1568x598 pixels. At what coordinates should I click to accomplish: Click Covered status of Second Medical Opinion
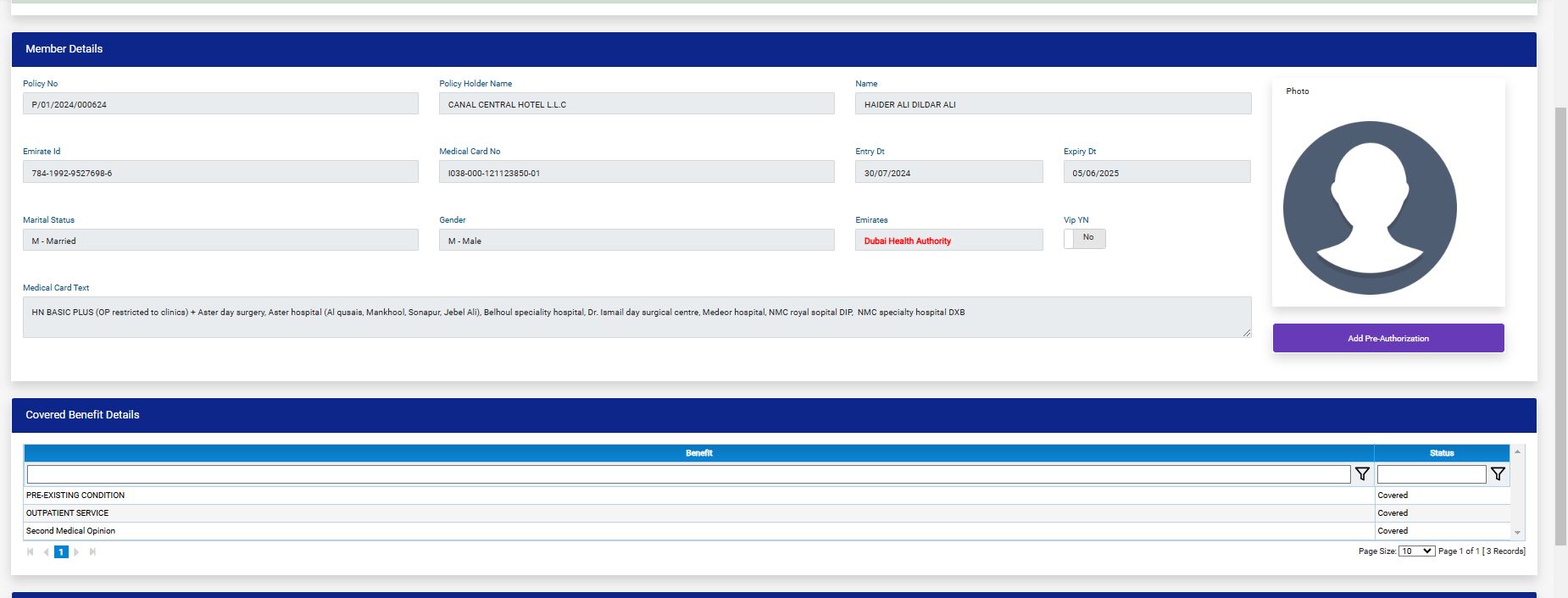point(1393,531)
